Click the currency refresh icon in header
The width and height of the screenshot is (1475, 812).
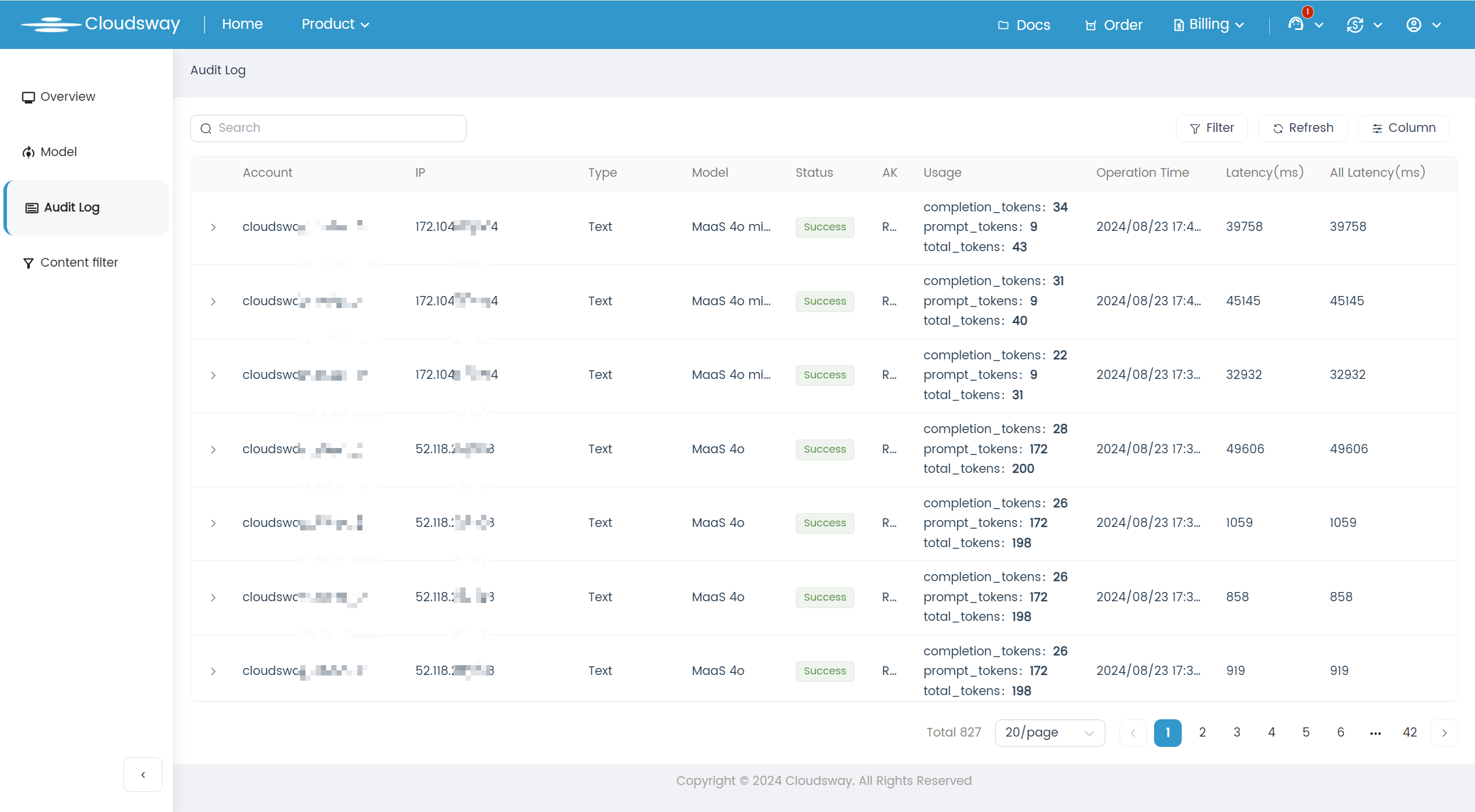tap(1355, 25)
